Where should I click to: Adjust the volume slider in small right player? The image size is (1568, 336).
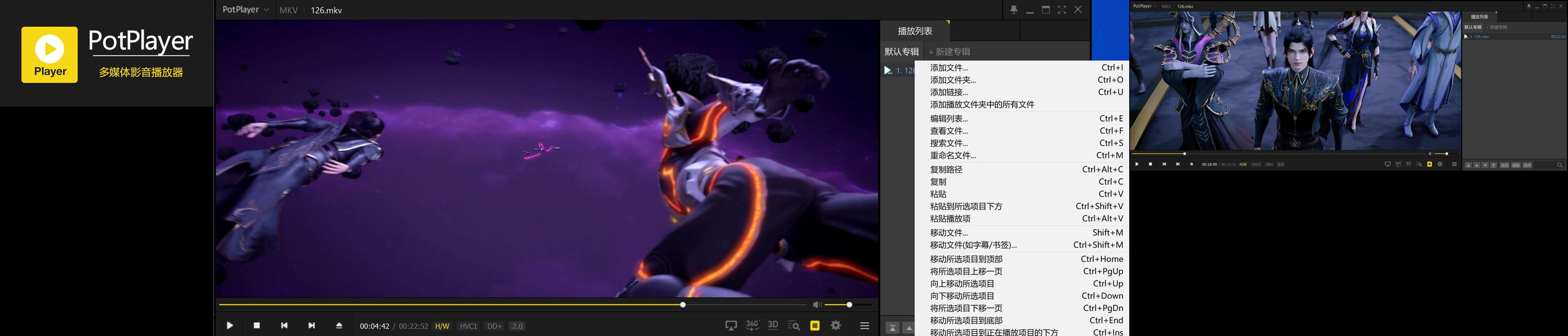click(1445, 154)
